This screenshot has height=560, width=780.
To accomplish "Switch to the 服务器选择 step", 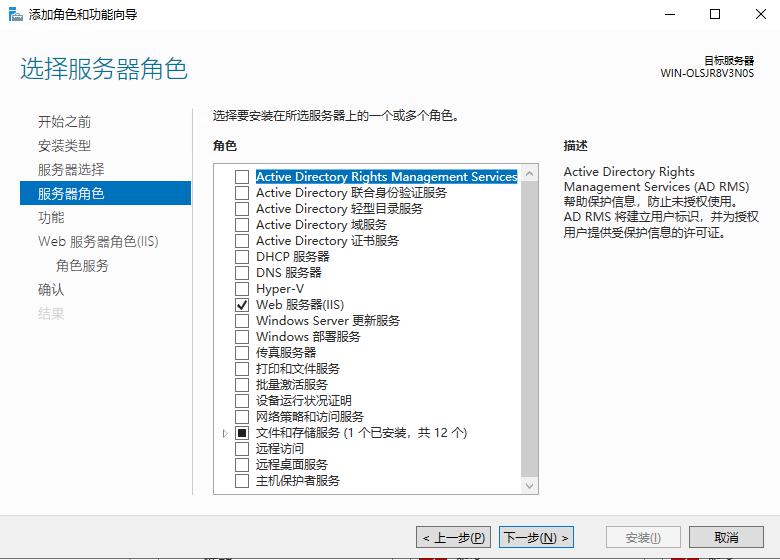I will (70, 170).
